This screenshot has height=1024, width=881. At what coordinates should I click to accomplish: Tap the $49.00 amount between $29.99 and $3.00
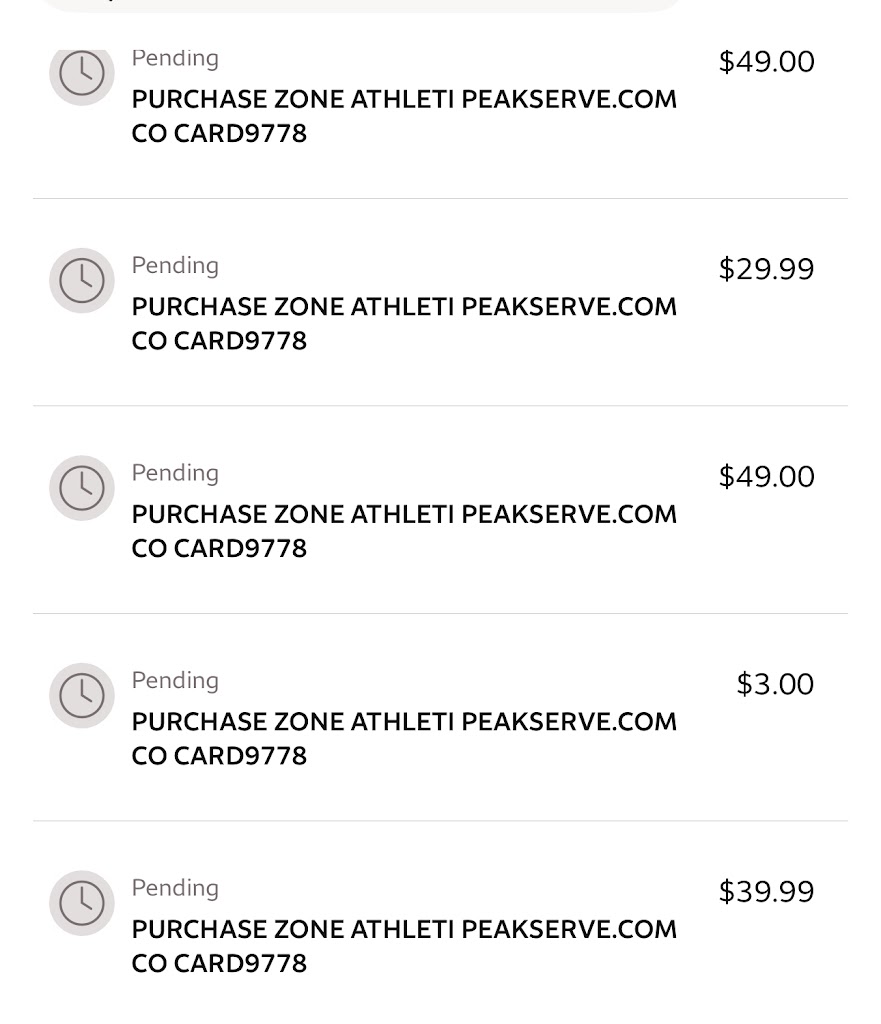pyautogui.click(x=766, y=476)
